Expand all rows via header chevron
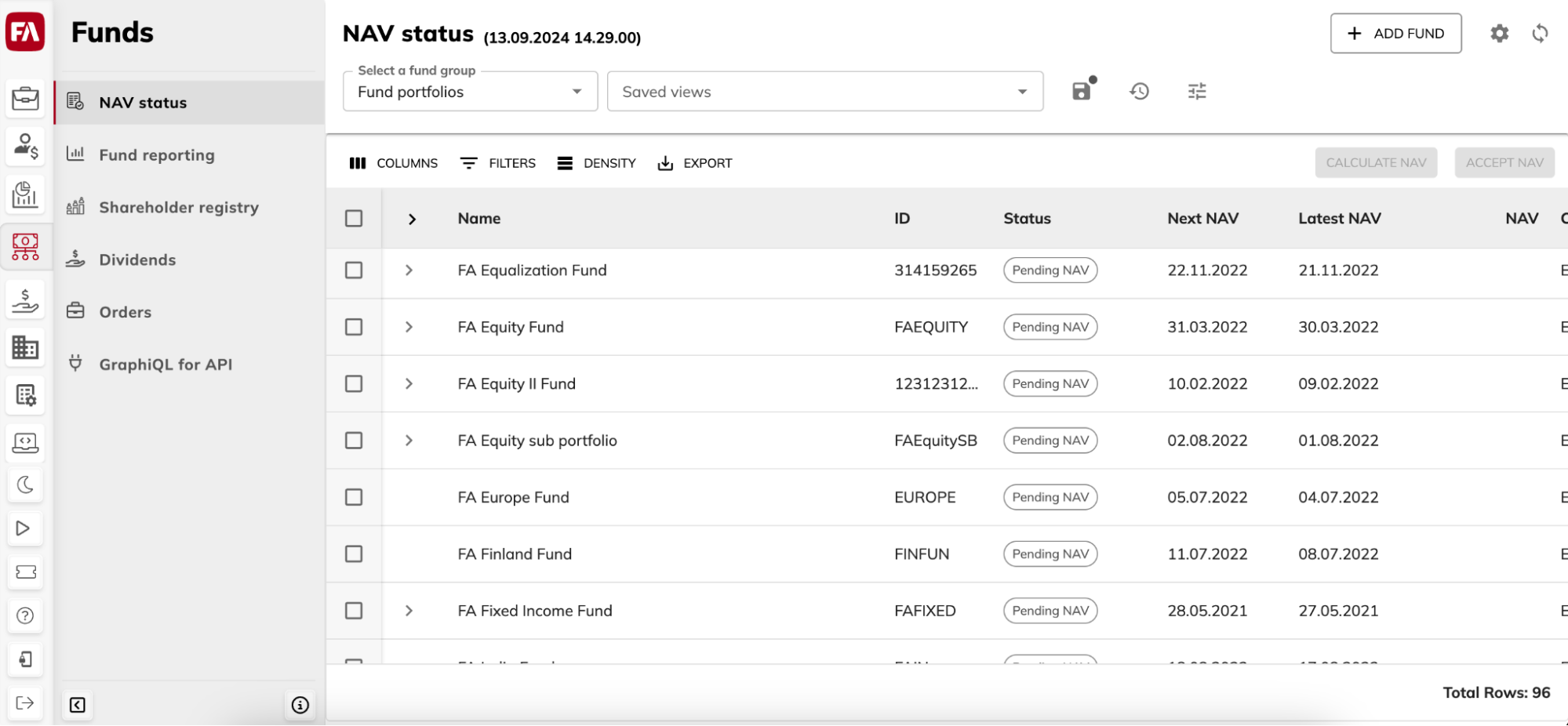This screenshot has height=726, width=1568. pos(412,219)
